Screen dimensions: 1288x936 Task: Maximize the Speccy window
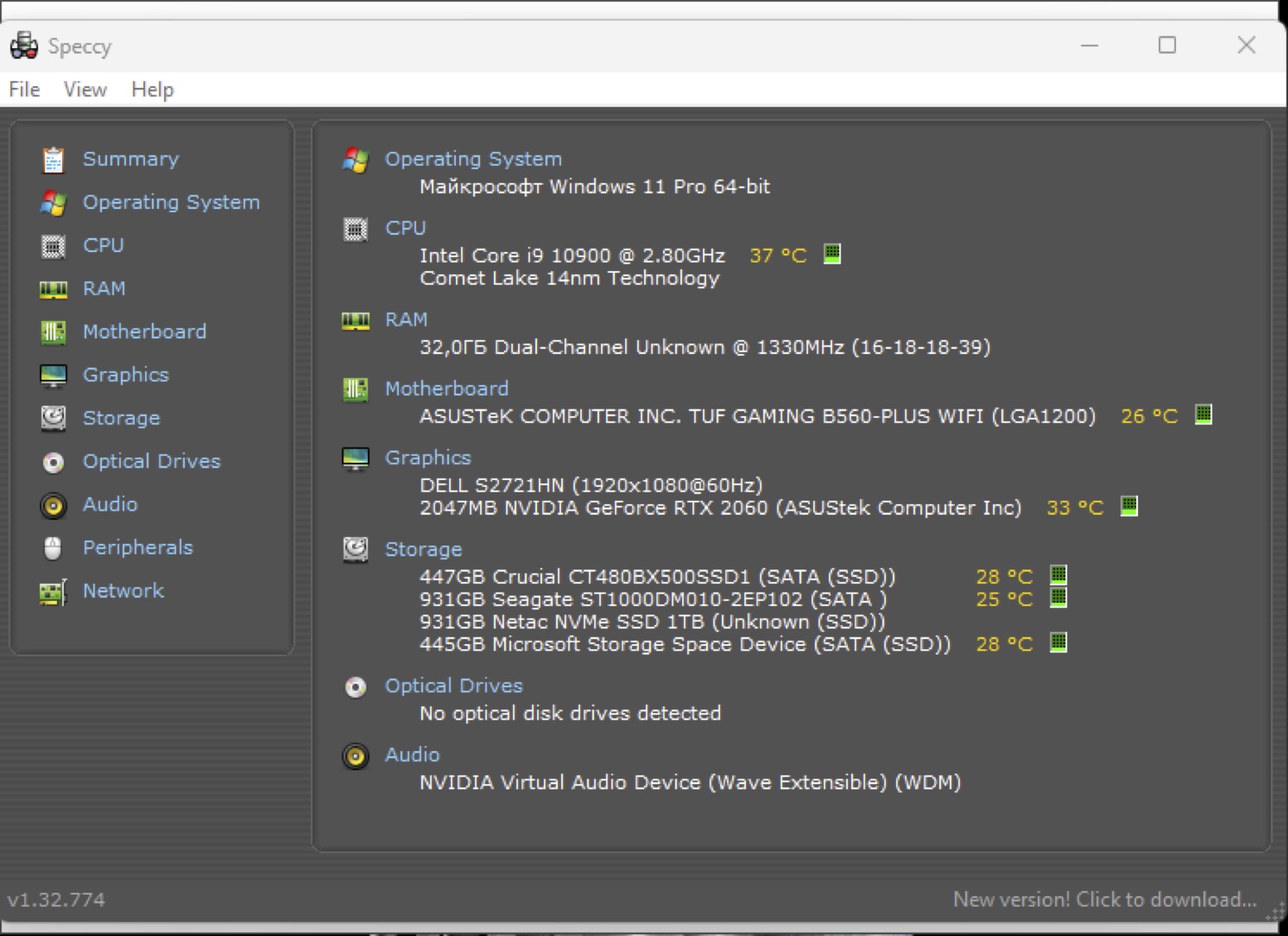point(1167,45)
